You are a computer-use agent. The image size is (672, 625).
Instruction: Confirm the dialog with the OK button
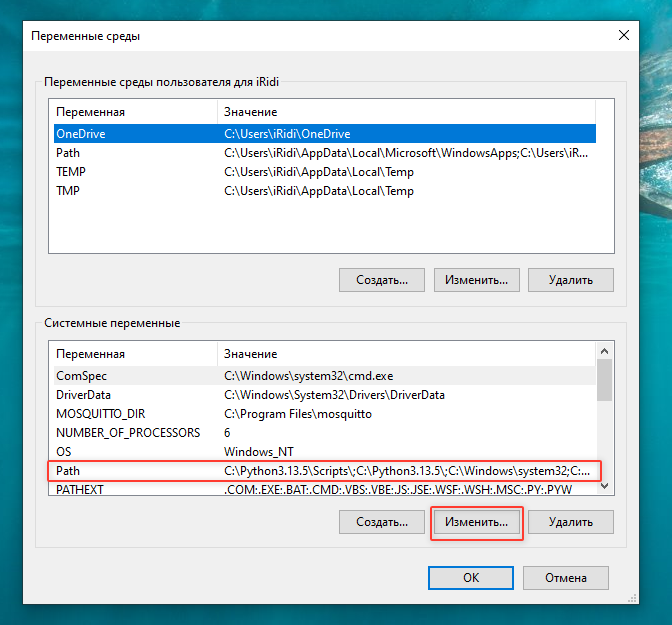(470, 578)
